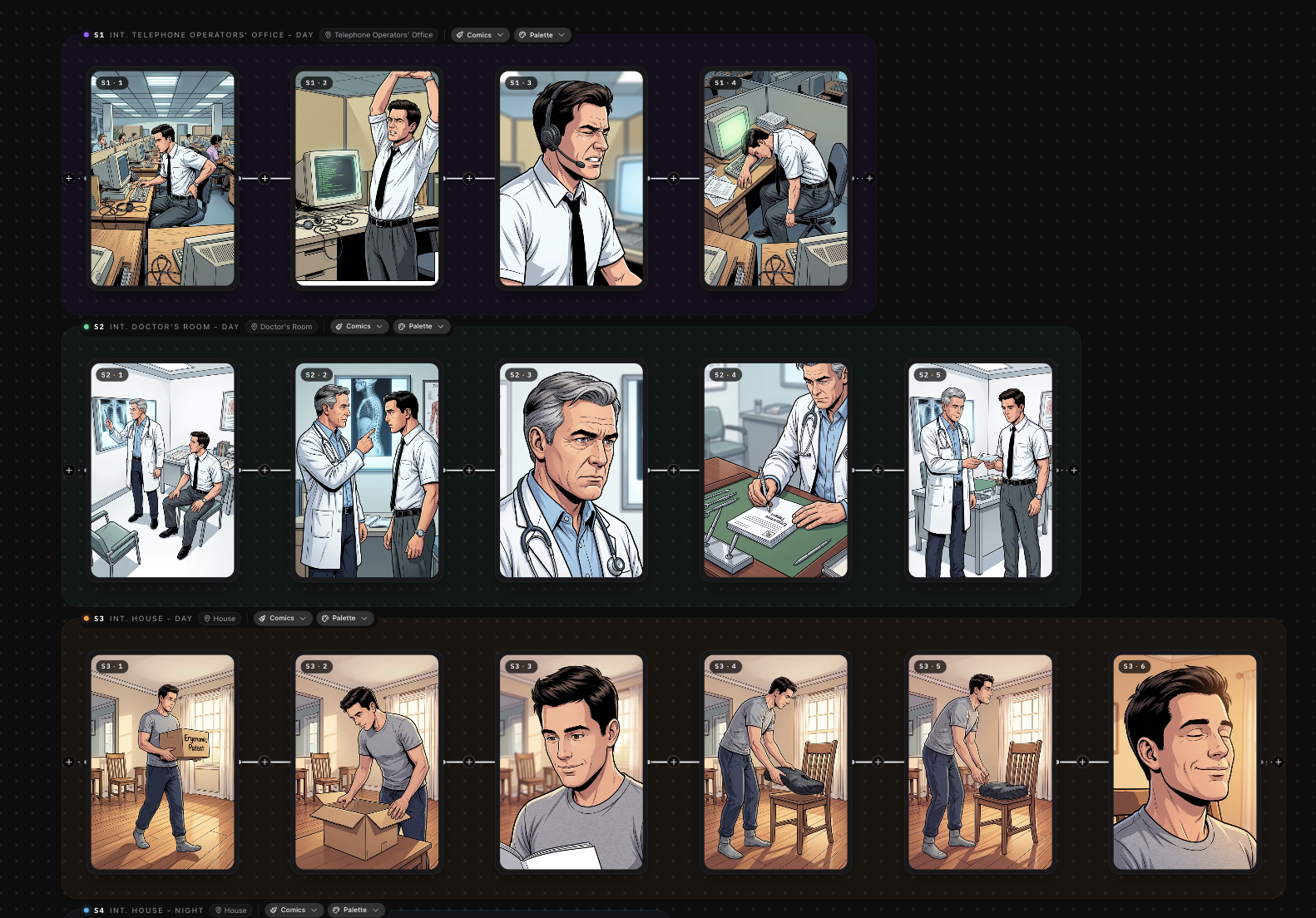This screenshot has height=918, width=1316.
Task: Add a shot before panel S1-1
Action: click(x=69, y=178)
